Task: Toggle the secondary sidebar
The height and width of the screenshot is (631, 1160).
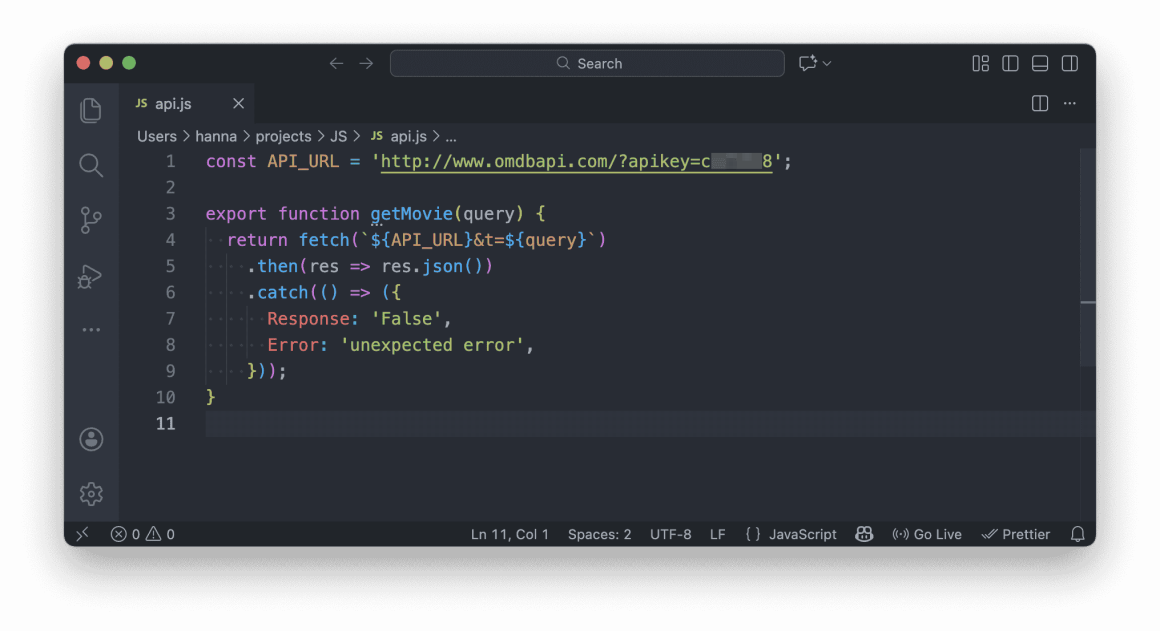Action: [1070, 62]
